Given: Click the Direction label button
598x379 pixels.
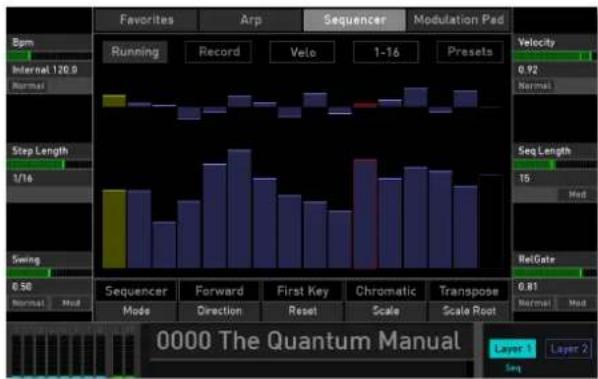Looking at the screenshot, I should [219, 311].
